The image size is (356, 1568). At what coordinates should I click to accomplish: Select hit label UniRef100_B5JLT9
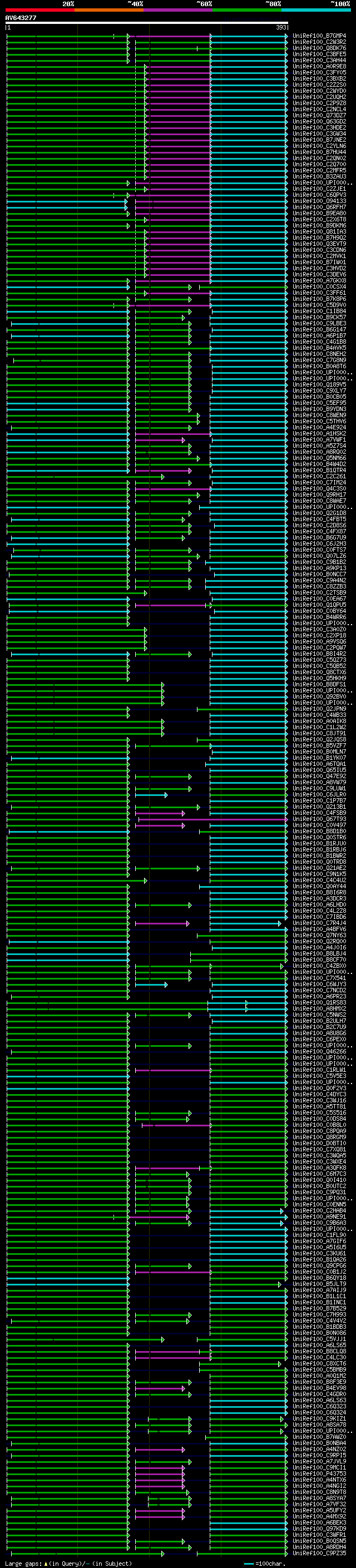(x=319, y=1284)
